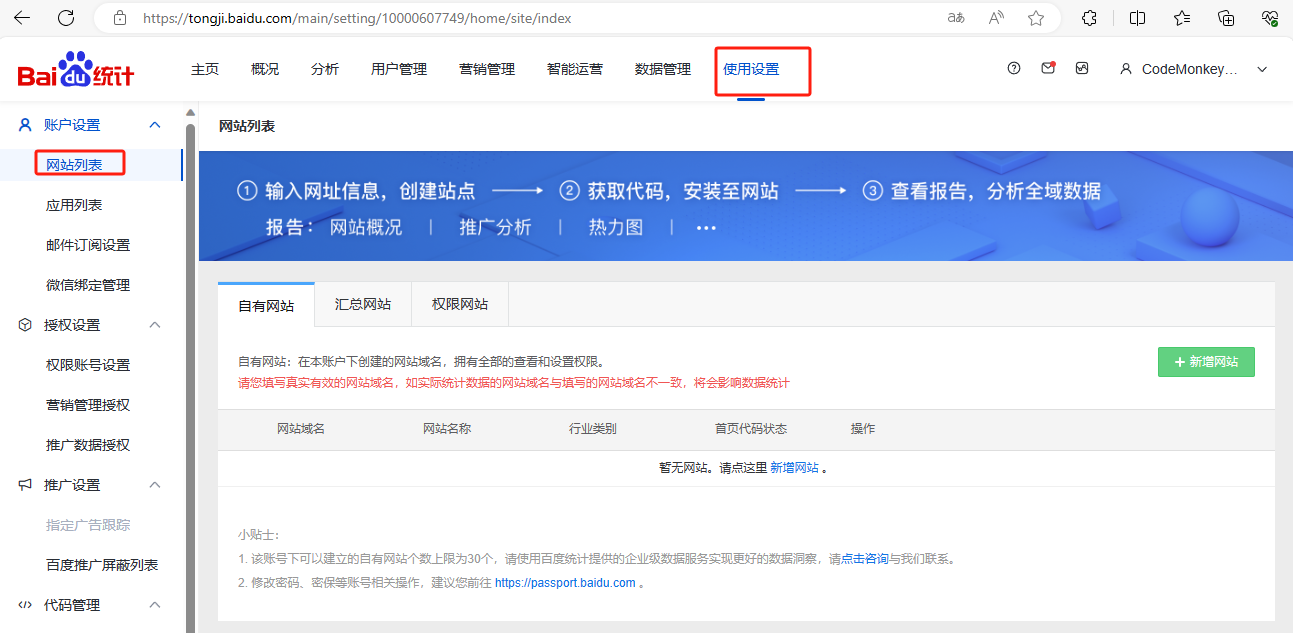
Task: Click the chart image icon in header
Action: coord(1082,68)
